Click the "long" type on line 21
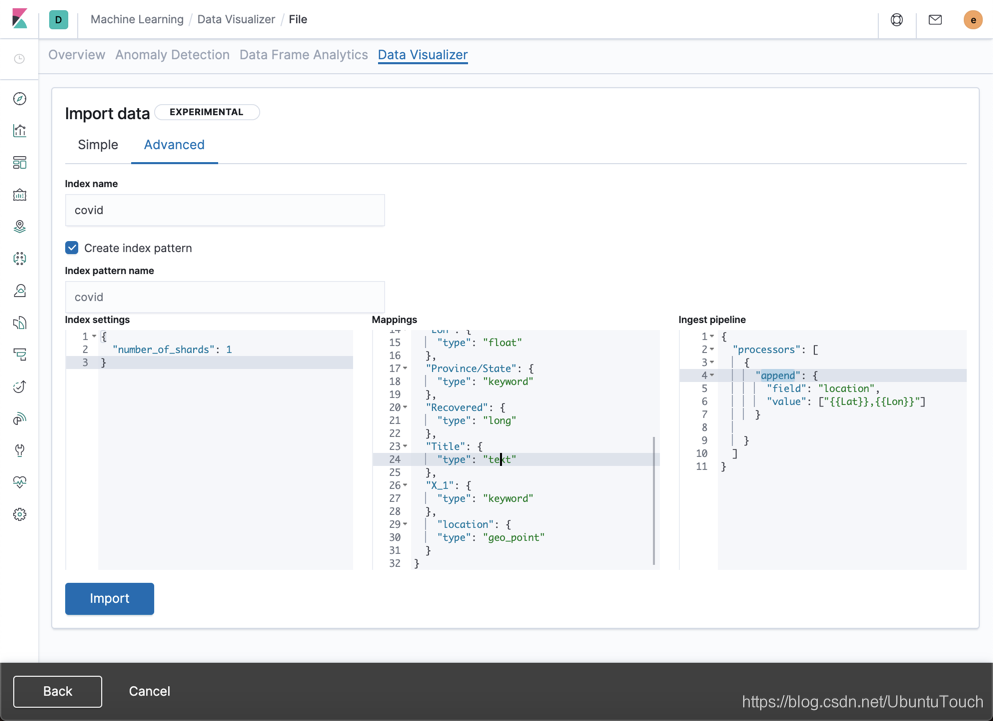This screenshot has width=993, height=721. click(x=500, y=421)
